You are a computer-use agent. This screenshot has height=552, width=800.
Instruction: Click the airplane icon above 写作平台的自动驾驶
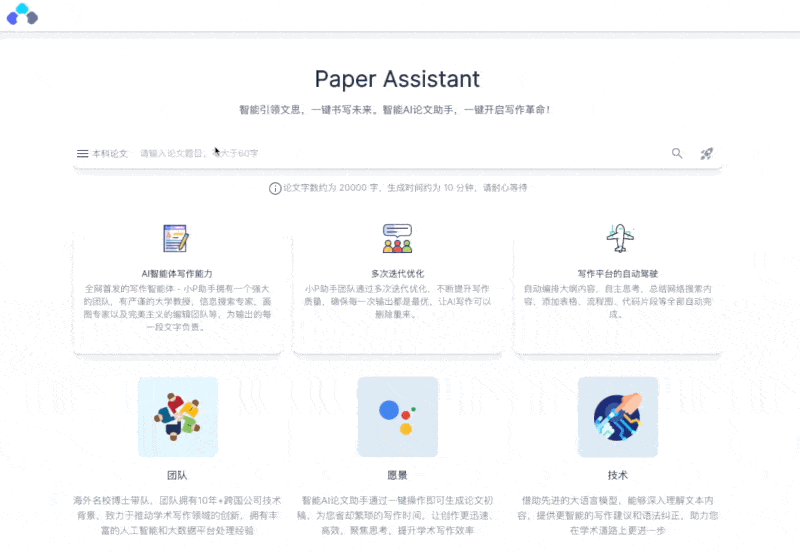point(620,238)
